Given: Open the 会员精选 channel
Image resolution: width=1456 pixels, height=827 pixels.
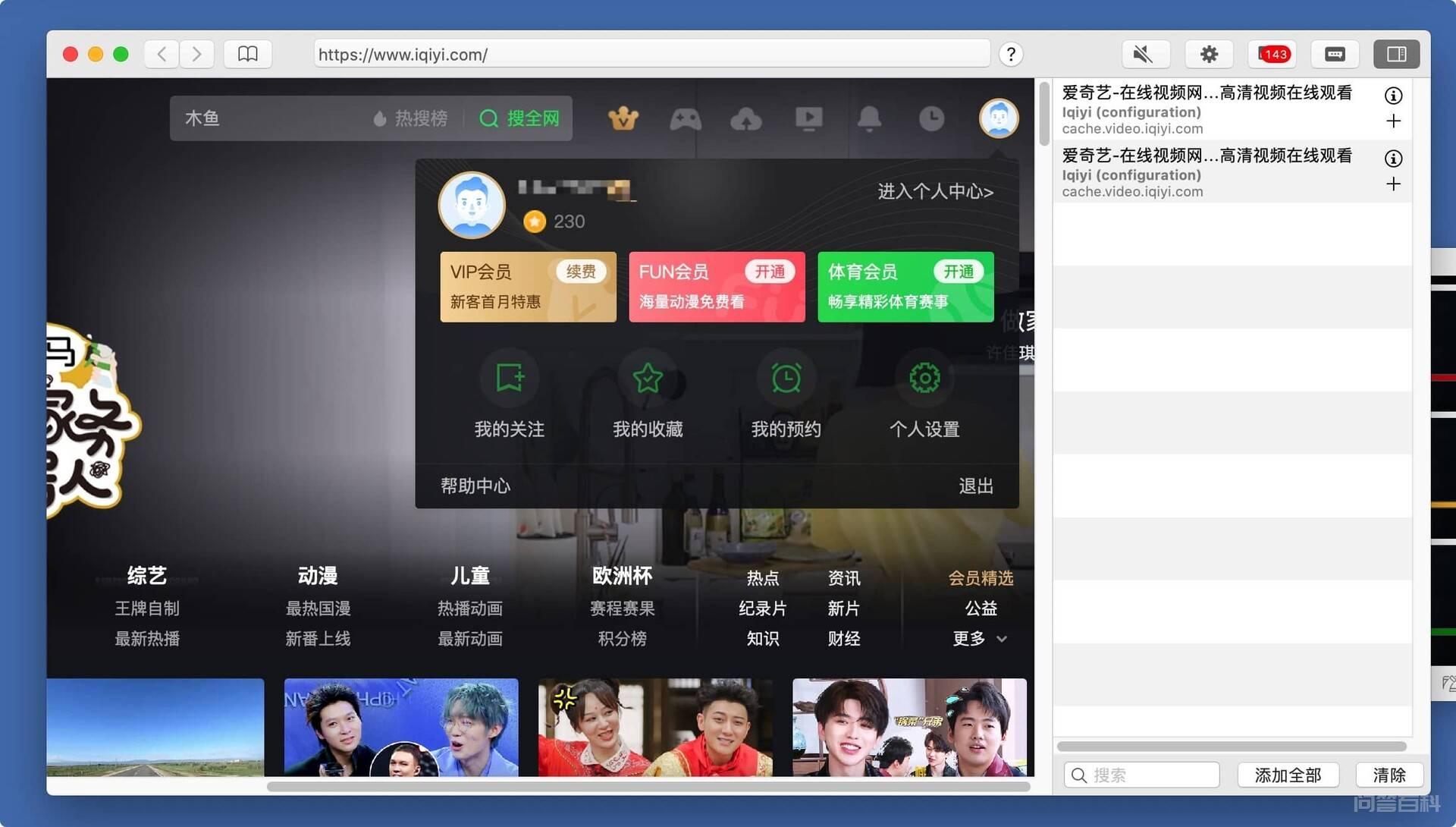Looking at the screenshot, I should tap(981, 578).
